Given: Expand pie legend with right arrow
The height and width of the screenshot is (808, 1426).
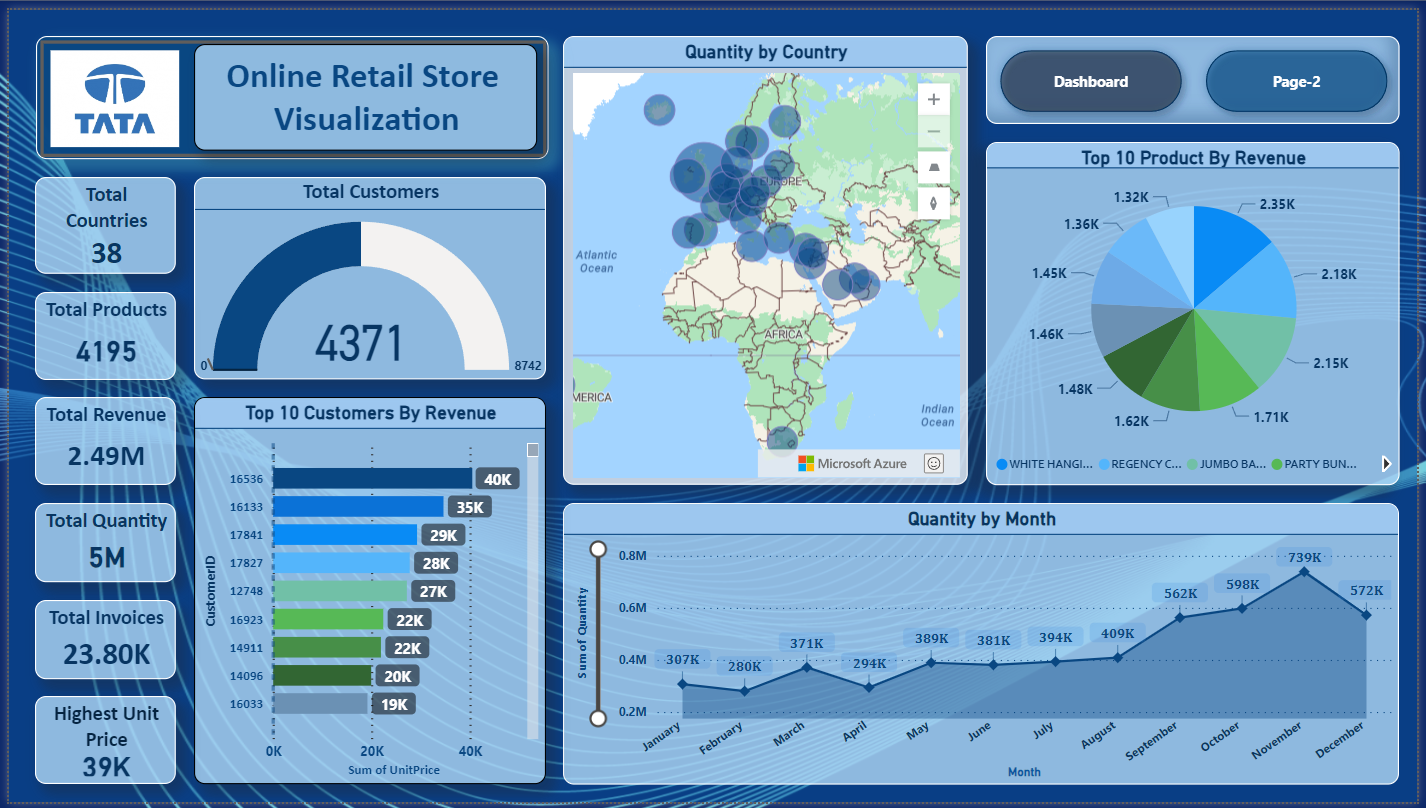Looking at the screenshot, I should tap(1386, 464).
